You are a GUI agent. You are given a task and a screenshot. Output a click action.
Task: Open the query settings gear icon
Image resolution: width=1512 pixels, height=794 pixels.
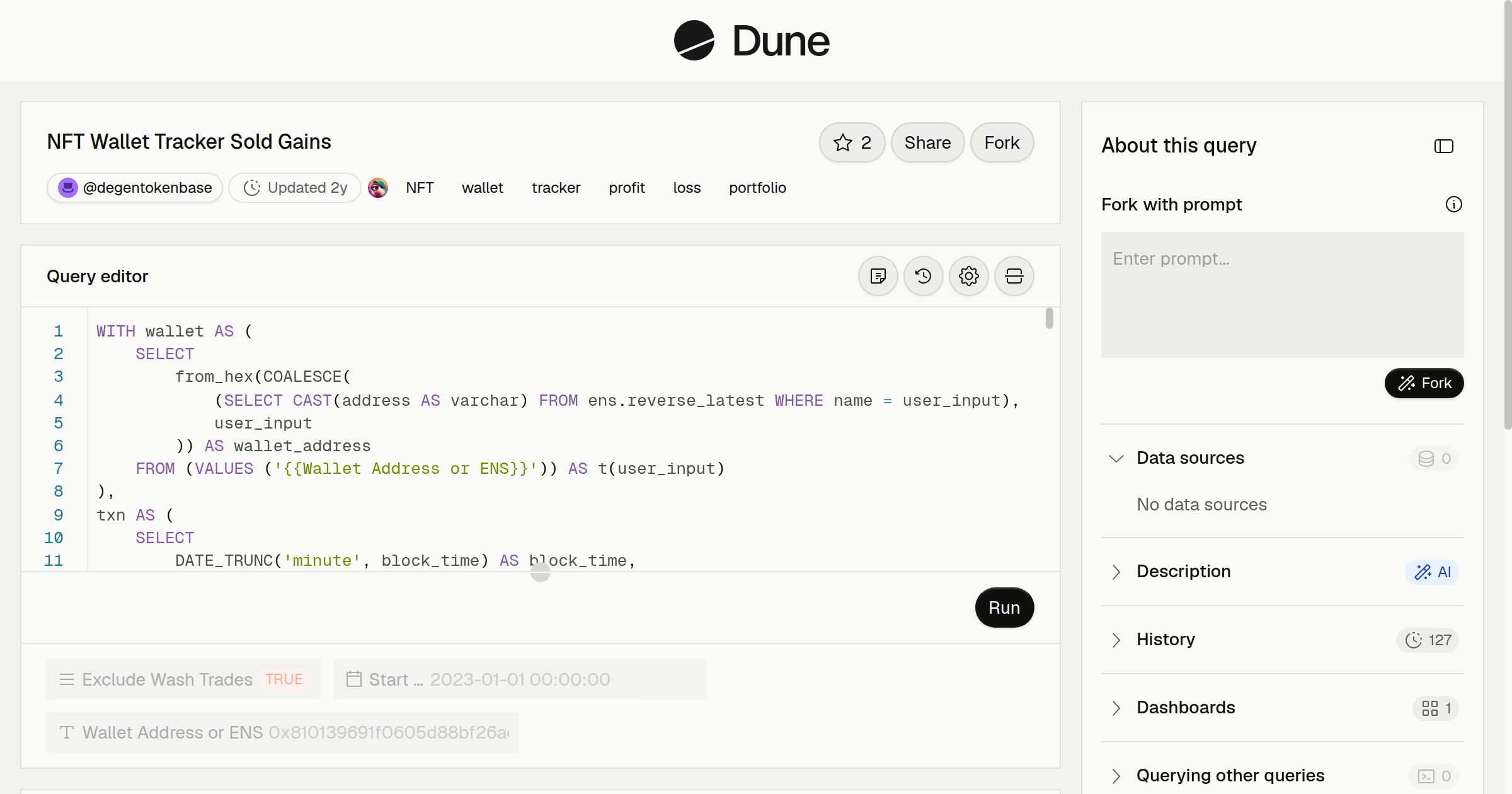click(x=969, y=276)
